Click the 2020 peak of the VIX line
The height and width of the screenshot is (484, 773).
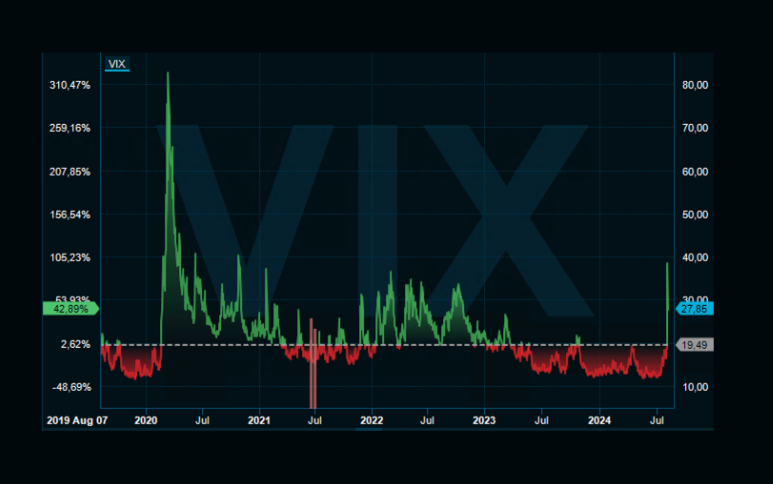point(167,74)
